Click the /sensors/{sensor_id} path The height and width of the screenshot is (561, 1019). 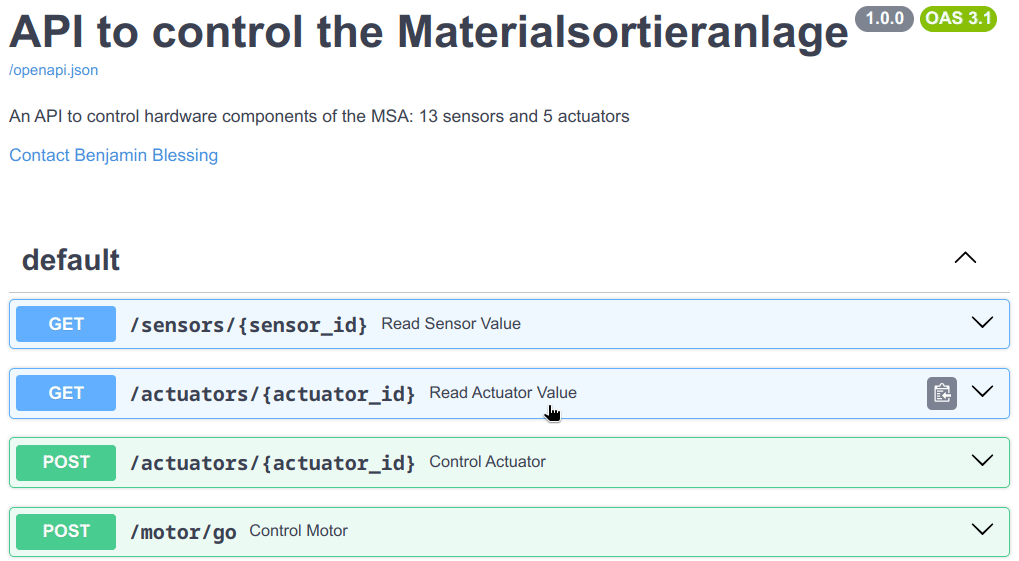pos(248,324)
